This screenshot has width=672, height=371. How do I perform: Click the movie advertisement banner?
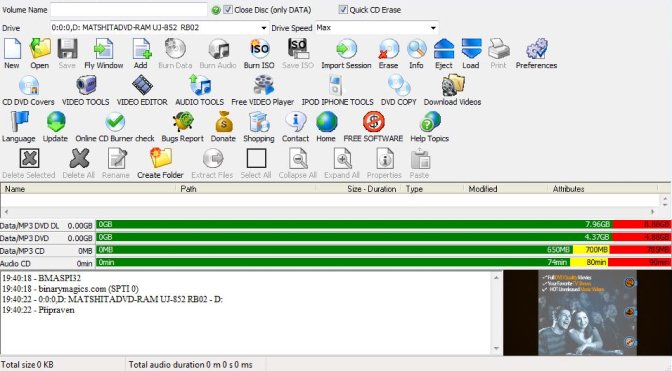[588, 313]
